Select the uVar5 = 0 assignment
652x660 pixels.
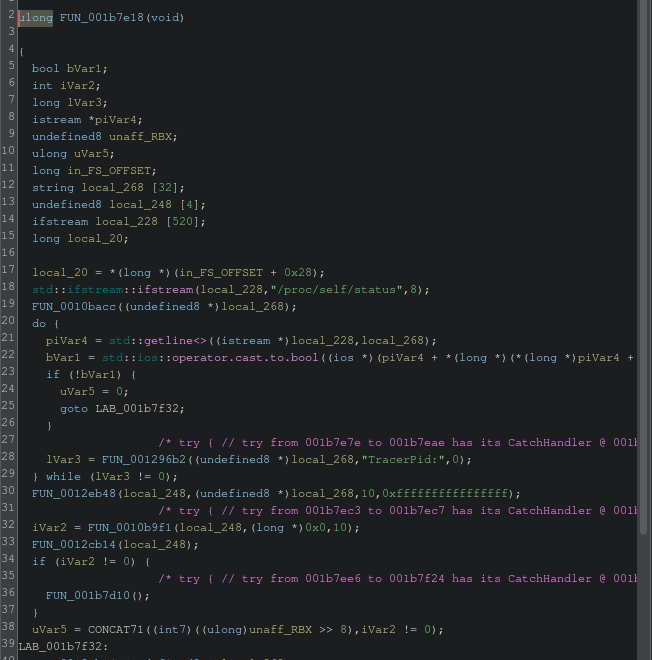click(x=94, y=391)
